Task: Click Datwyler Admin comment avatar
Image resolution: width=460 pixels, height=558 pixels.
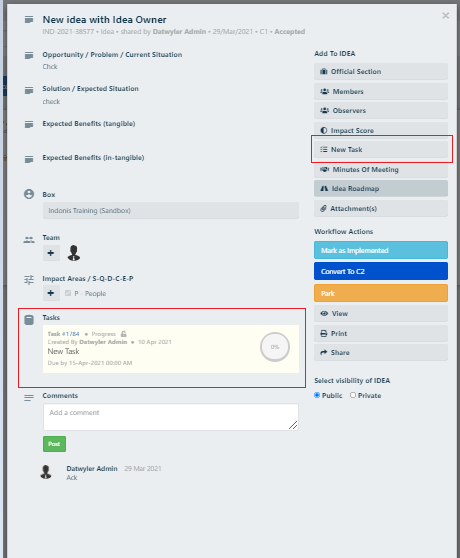Action: (x=46, y=472)
